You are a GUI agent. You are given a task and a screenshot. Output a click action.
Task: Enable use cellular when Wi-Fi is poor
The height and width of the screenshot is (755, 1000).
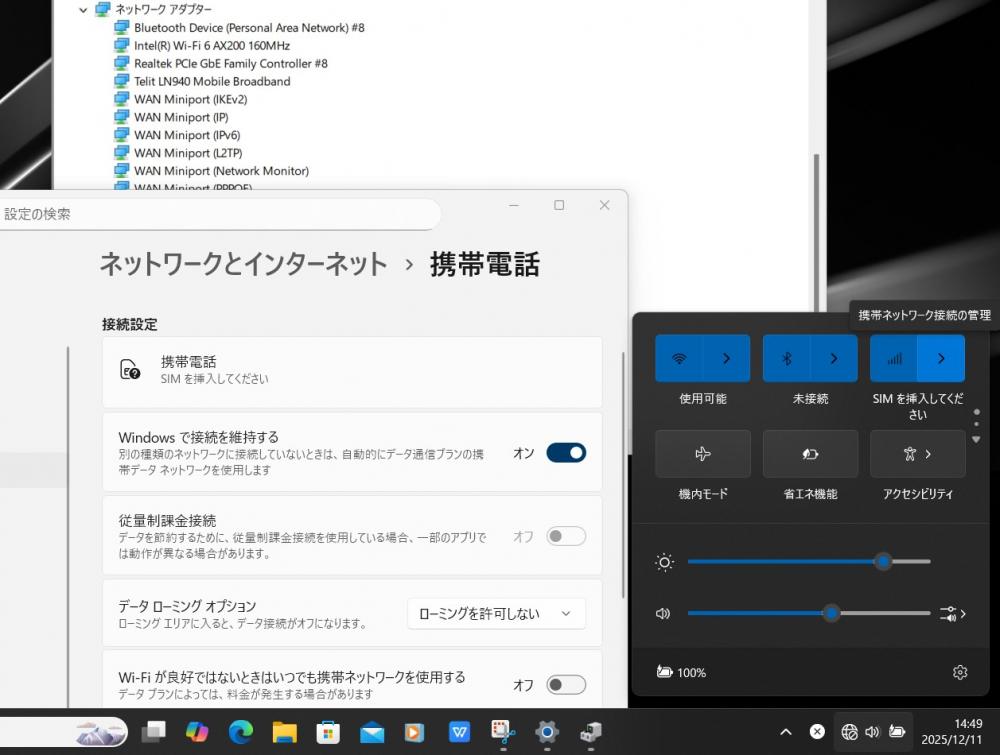pyautogui.click(x=565, y=685)
